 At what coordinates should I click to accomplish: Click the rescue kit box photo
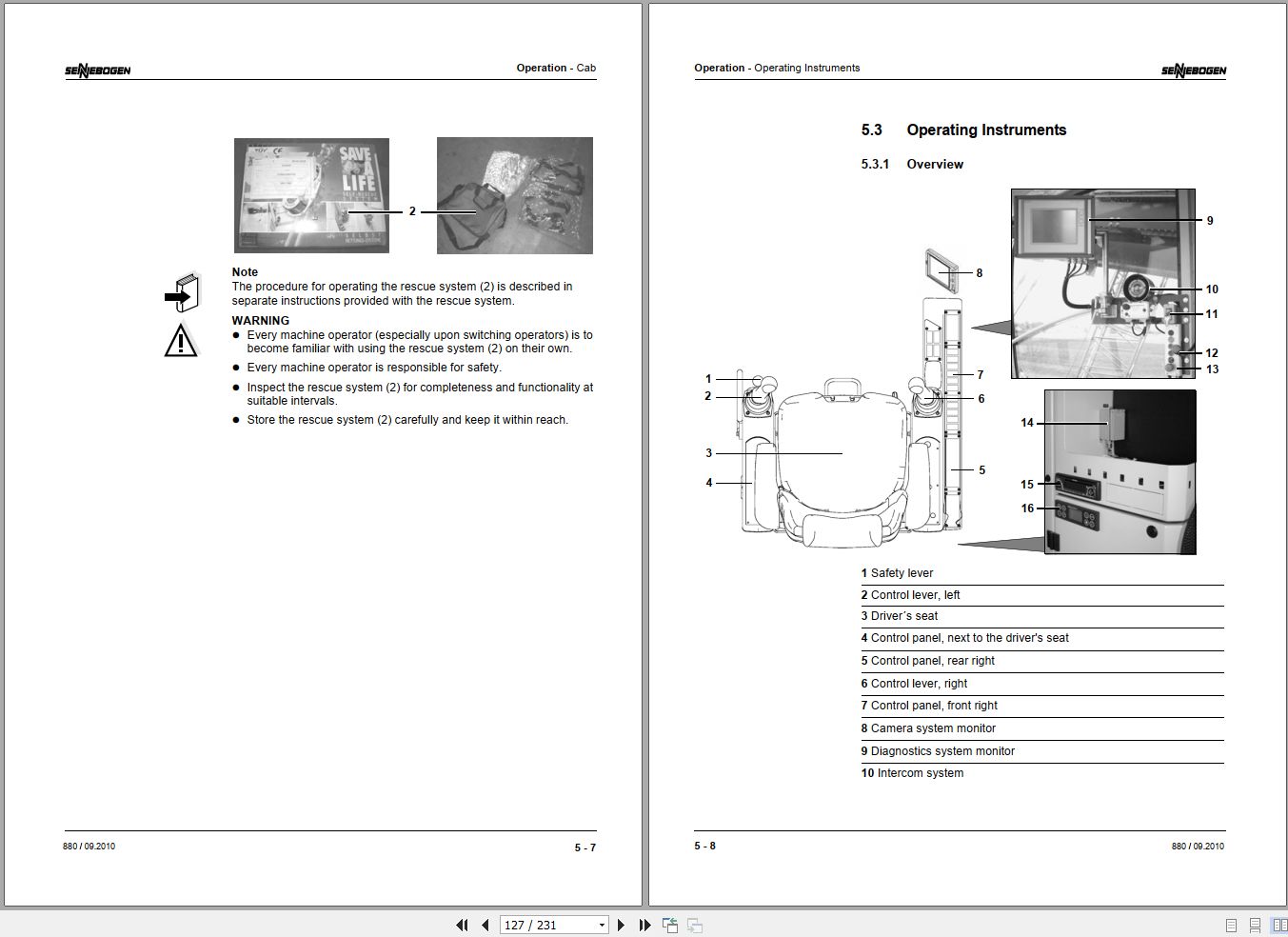click(x=311, y=195)
